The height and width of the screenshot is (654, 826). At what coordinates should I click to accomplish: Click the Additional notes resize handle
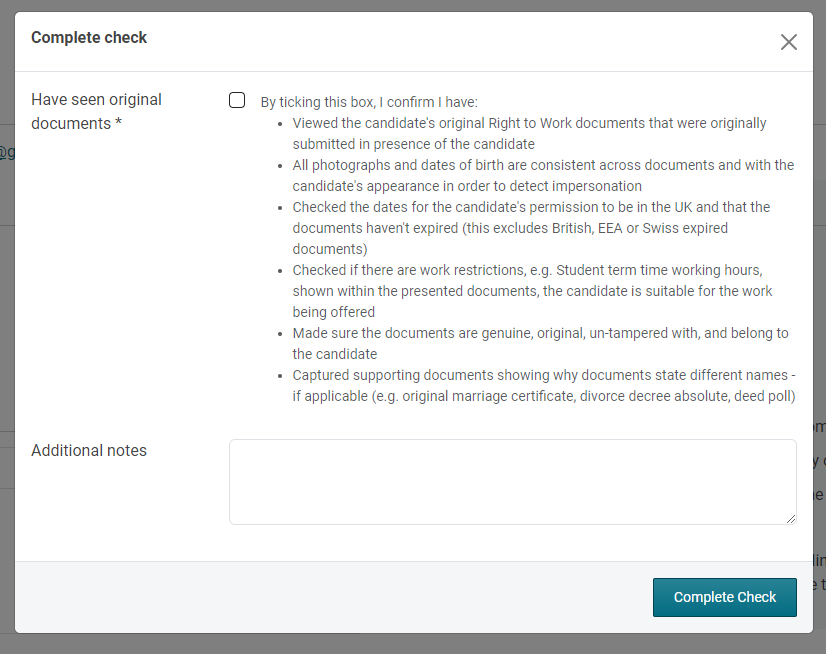pos(790,517)
